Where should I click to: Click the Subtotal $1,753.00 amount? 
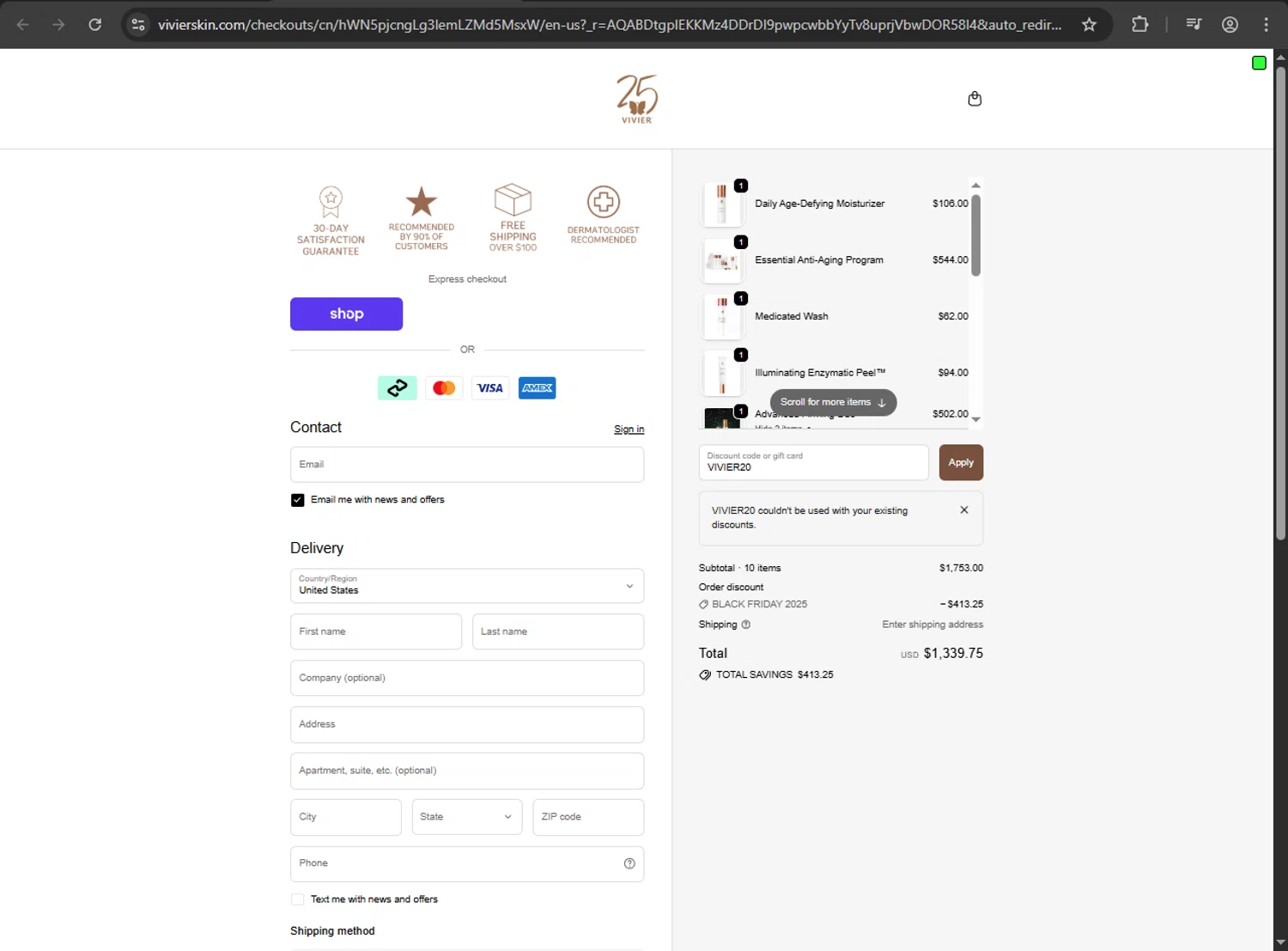click(x=961, y=568)
